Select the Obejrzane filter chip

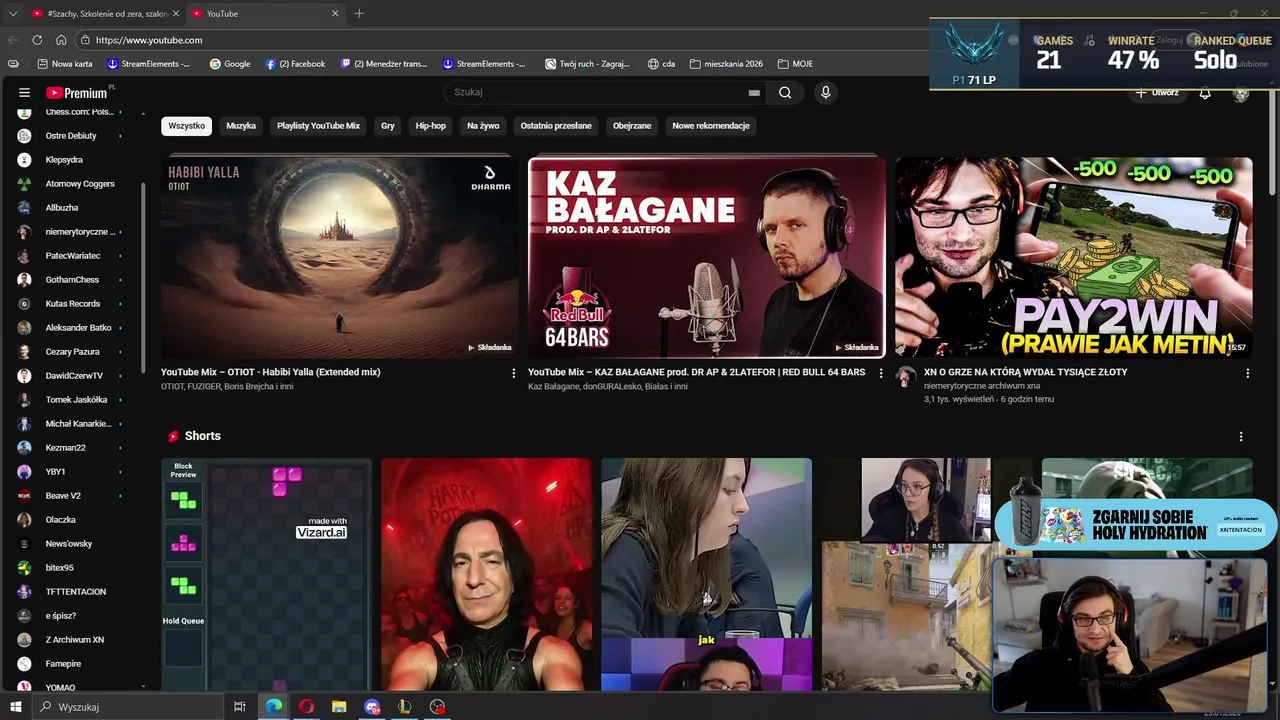point(632,126)
